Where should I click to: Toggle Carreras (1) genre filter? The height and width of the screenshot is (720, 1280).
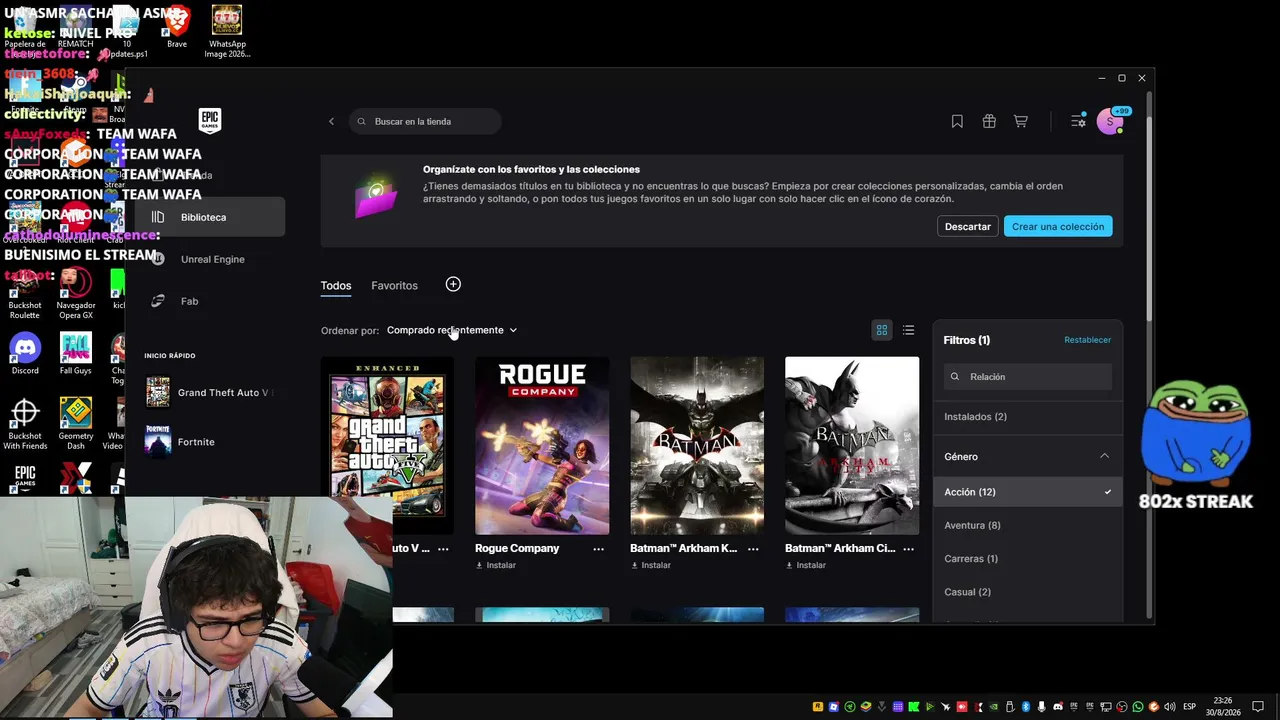pyautogui.click(x=1028, y=558)
